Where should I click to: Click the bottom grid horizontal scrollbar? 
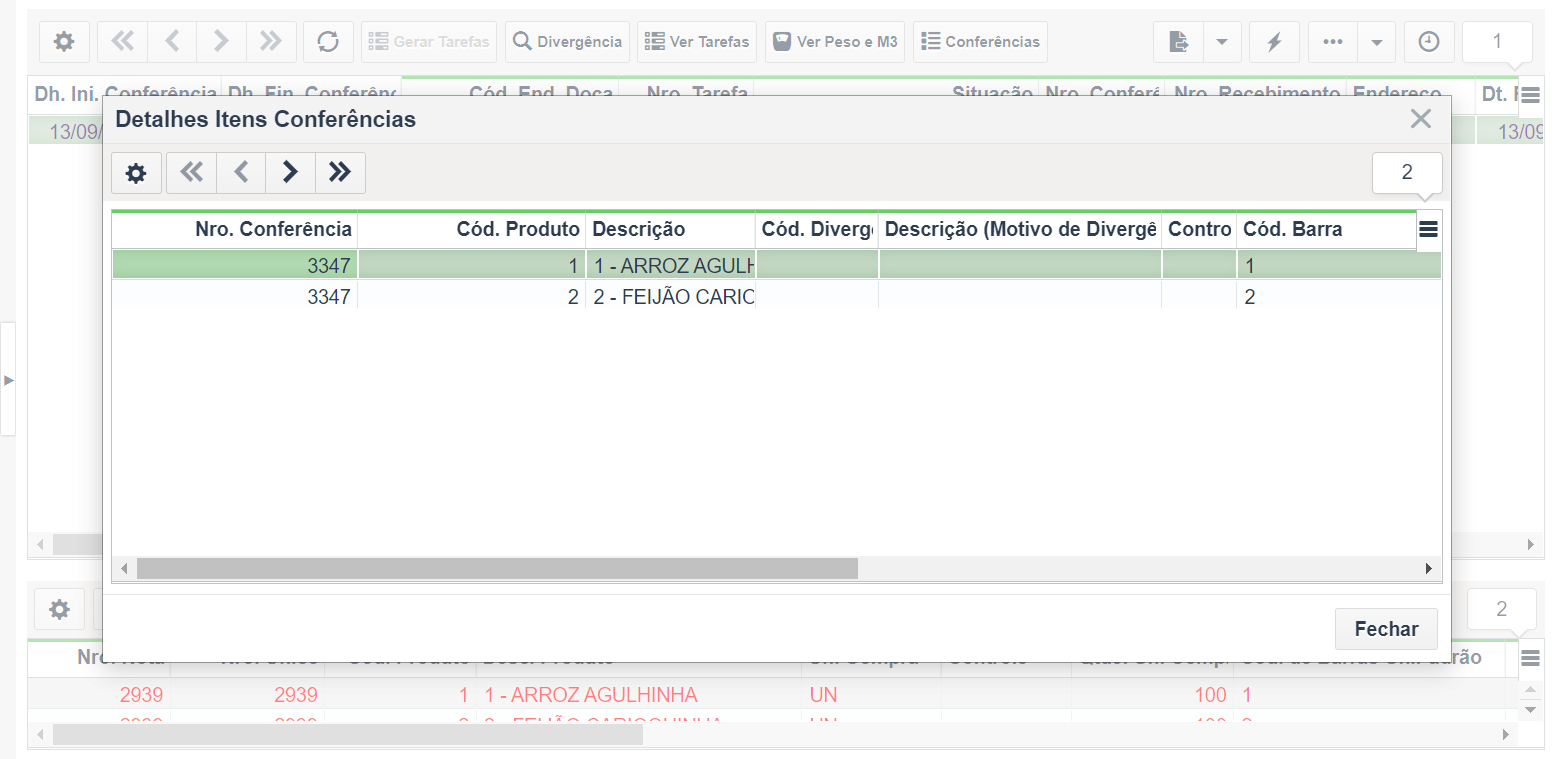[348, 734]
